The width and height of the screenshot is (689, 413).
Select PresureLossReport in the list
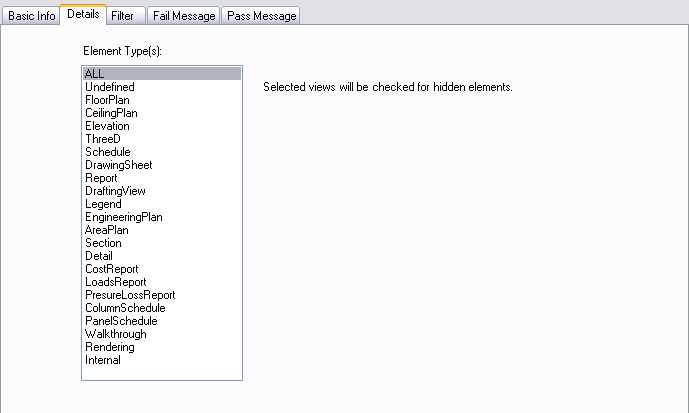[162, 295]
